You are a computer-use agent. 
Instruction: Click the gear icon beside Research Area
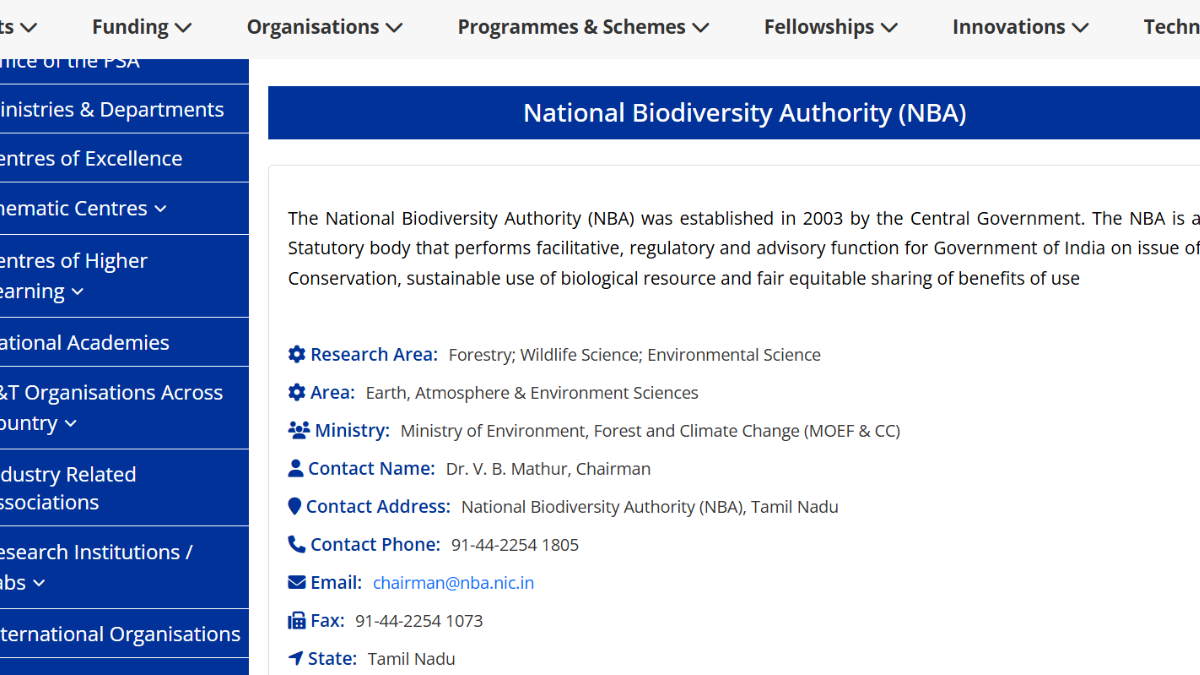coord(297,354)
